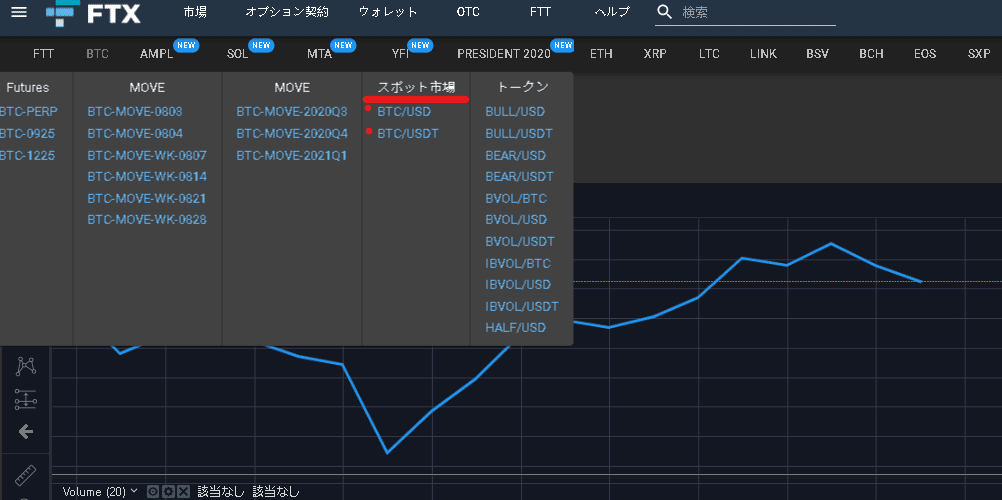
Task: Select SXP in the coin bar
Action: tap(979, 54)
